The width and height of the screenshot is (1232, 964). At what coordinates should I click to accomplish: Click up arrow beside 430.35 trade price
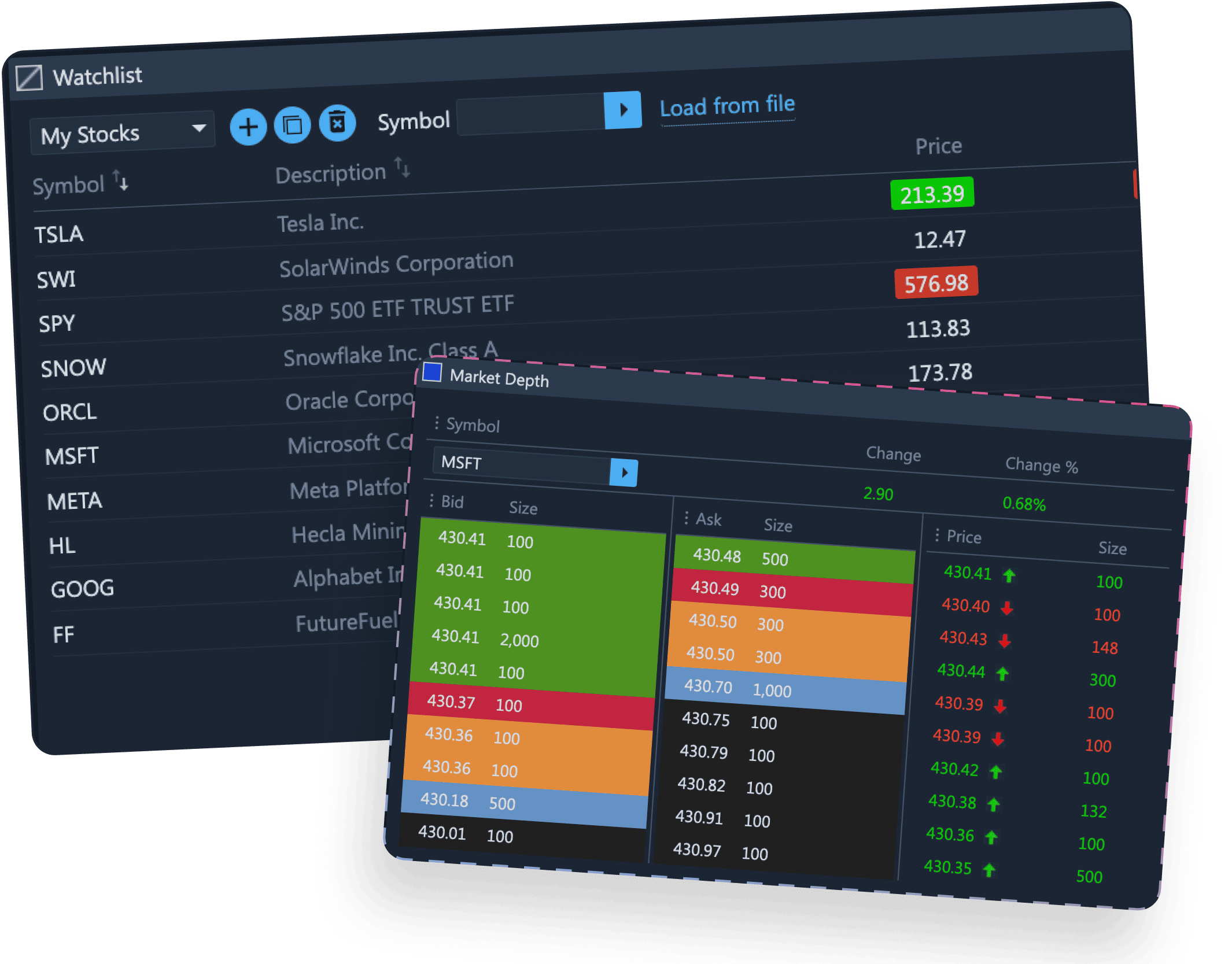click(x=989, y=869)
